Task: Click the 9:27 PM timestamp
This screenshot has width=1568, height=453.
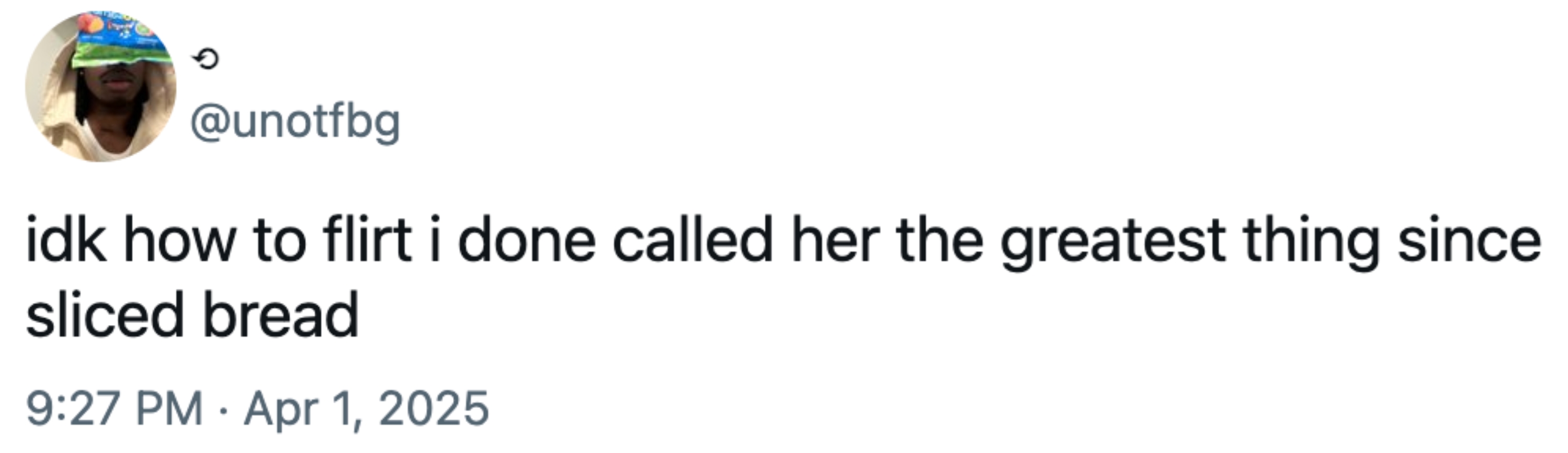Action: click(x=115, y=409)
